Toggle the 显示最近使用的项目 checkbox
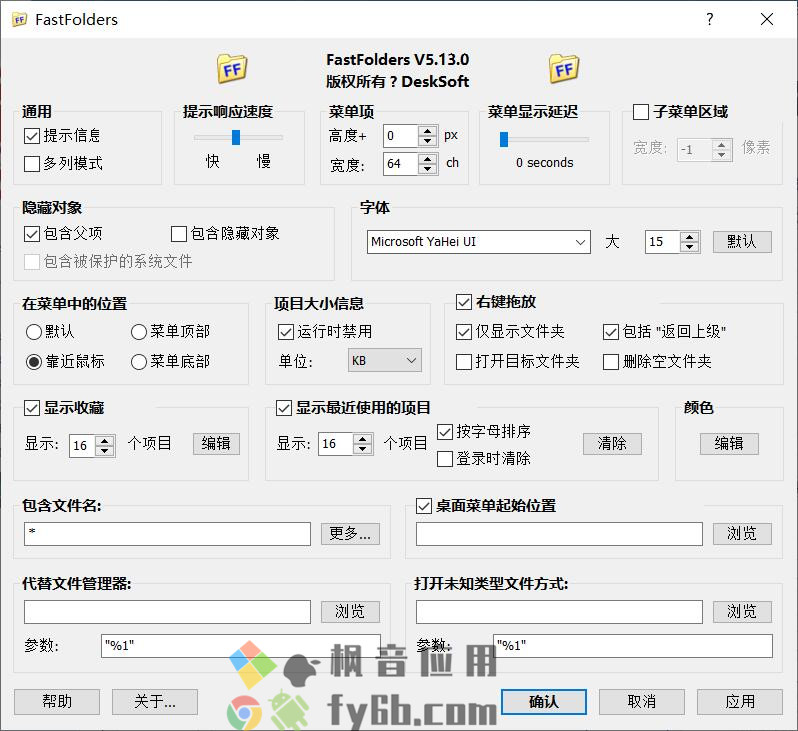The image size is (798, 731). pyautogui.click(x=283, y=408)
